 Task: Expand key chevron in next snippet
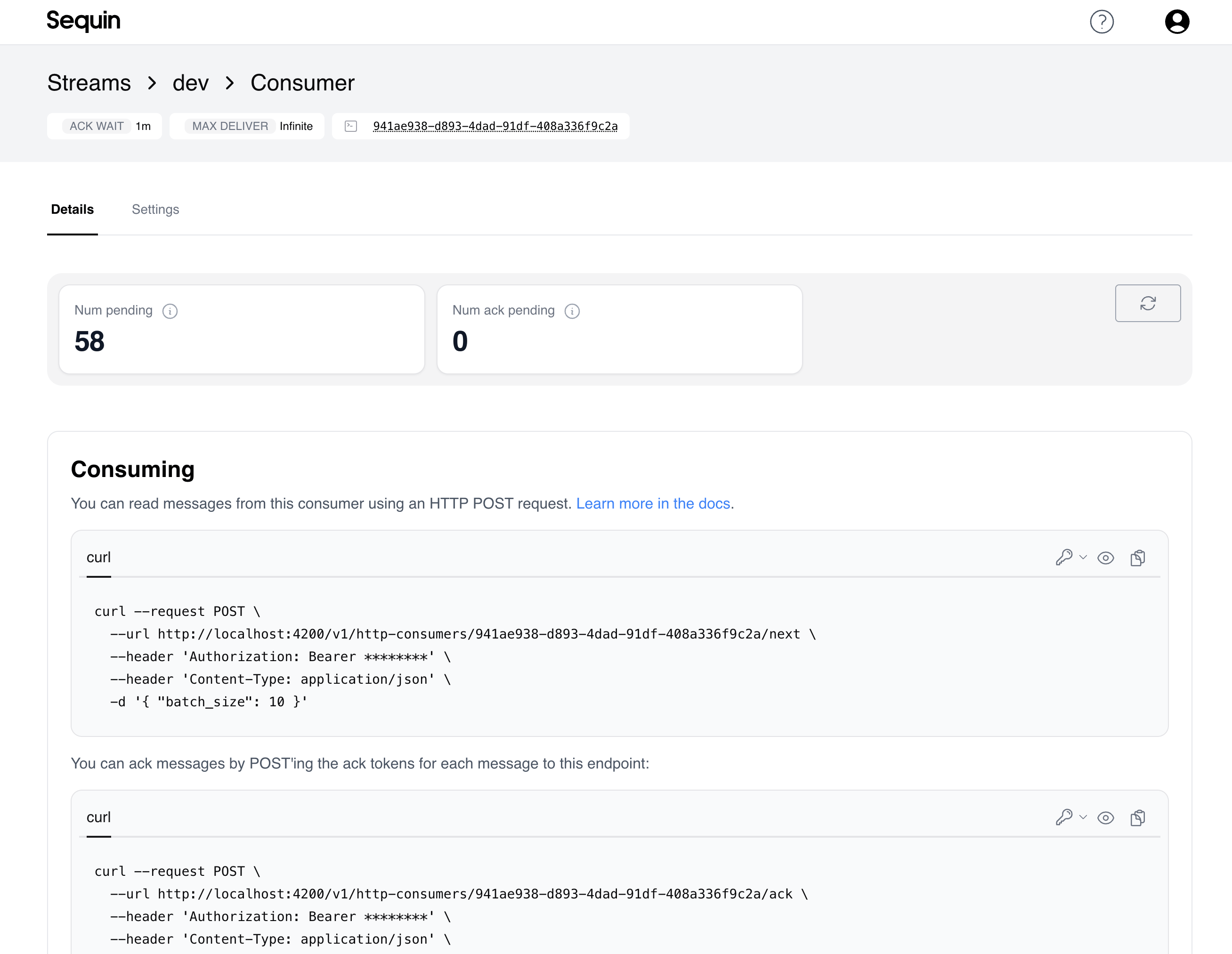pos(1083,558)
